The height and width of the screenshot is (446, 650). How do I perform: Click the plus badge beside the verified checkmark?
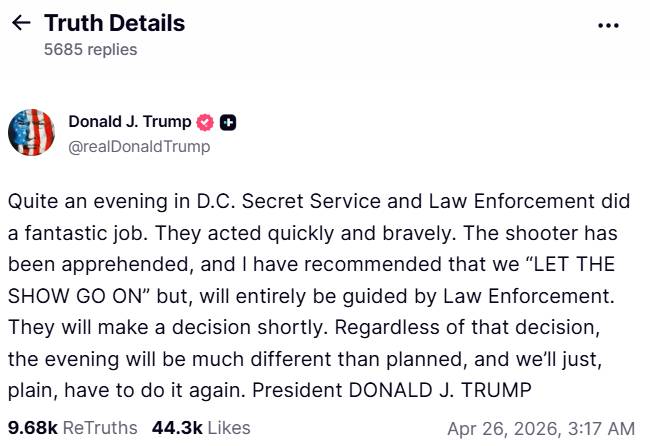click(228, 123)
